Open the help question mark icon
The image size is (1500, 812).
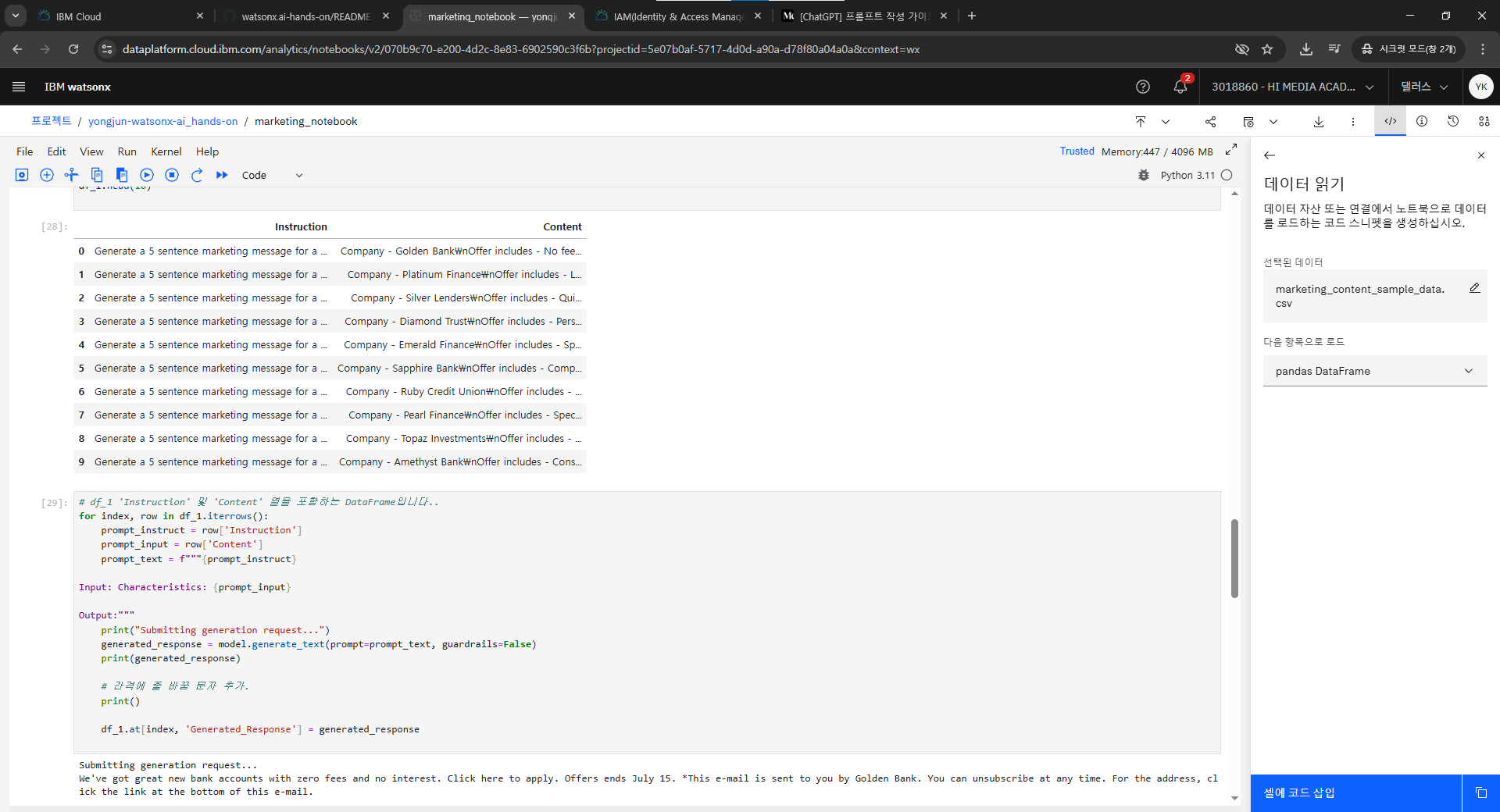[1143, 87]
